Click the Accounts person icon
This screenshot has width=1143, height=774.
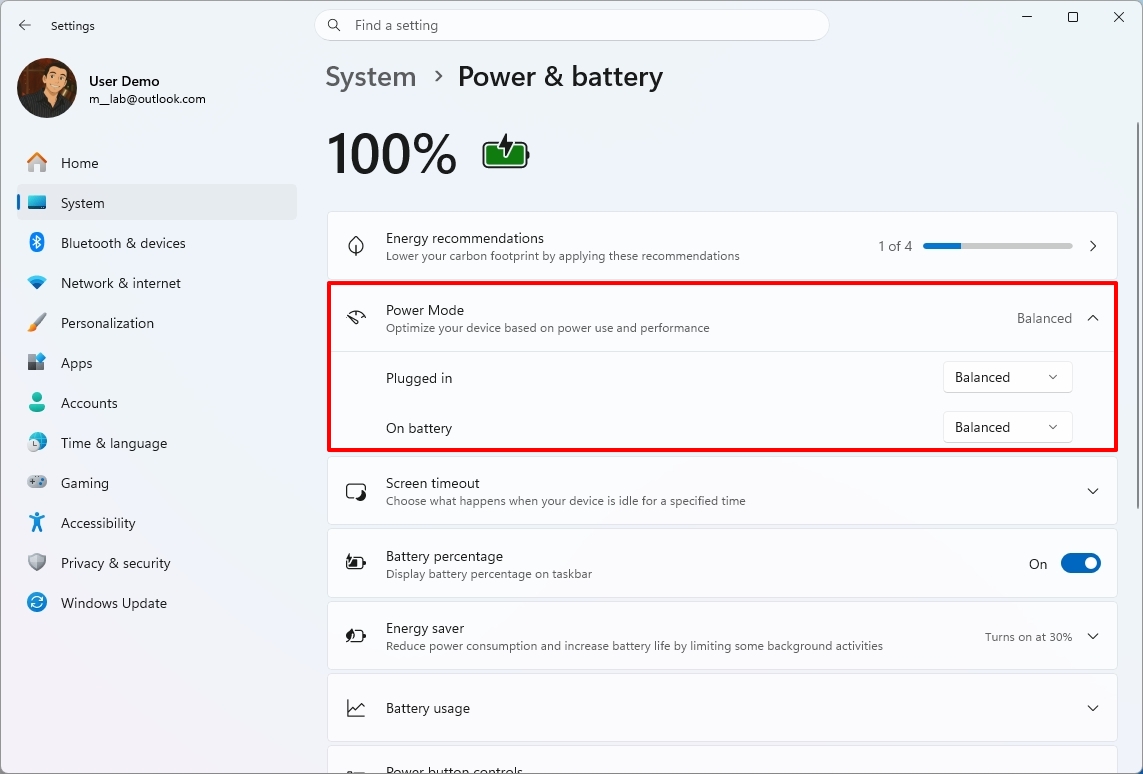tap(36, 402)
